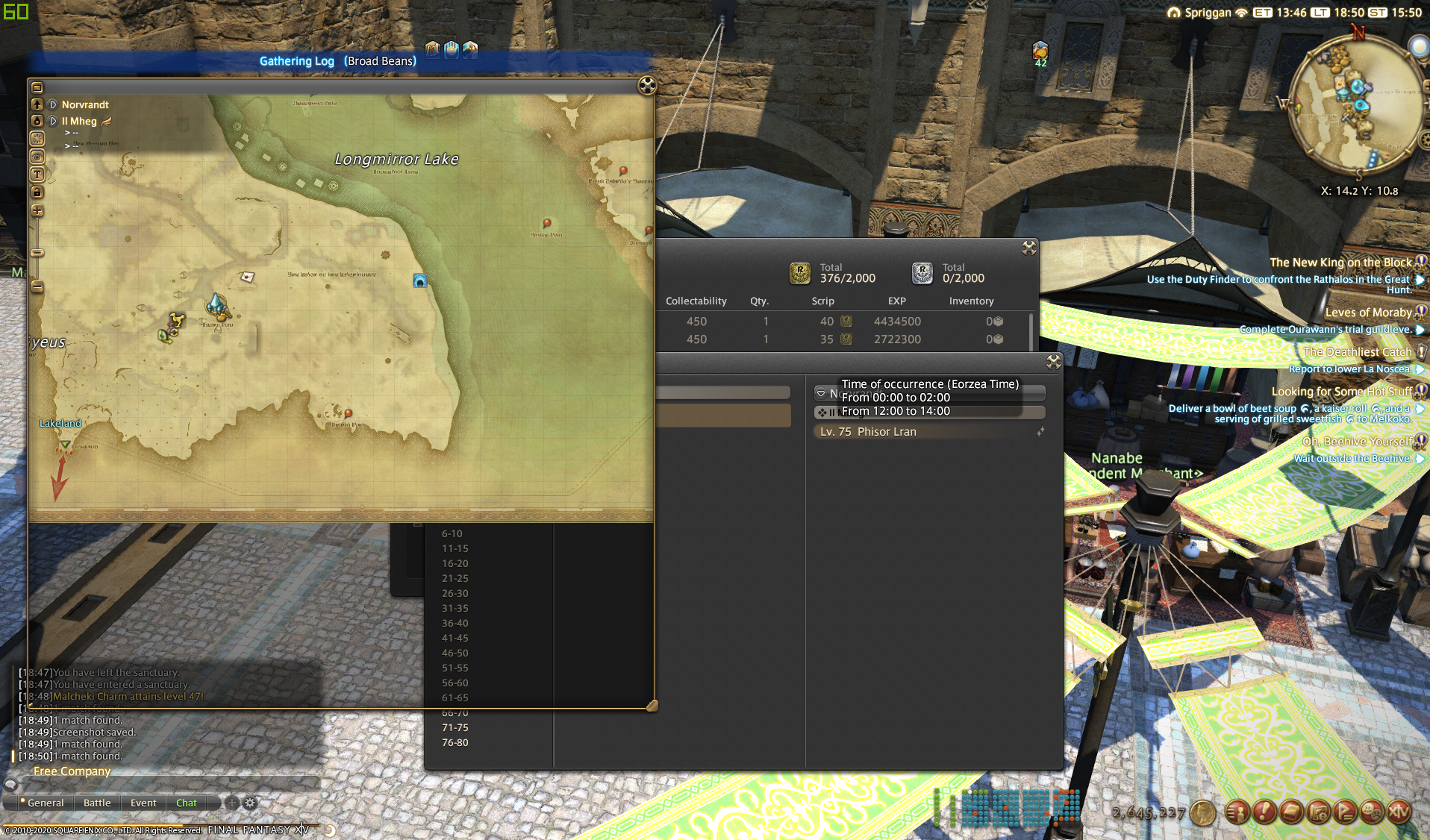Image resolution: width=1430 pixels, height=840 pixels.
Task: Switch to the Battle chat tab
Action: point(97,803)
